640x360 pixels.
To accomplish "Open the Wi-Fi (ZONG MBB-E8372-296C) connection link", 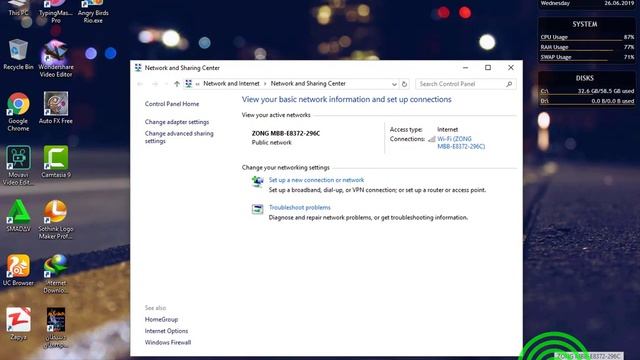I will 461,143.
